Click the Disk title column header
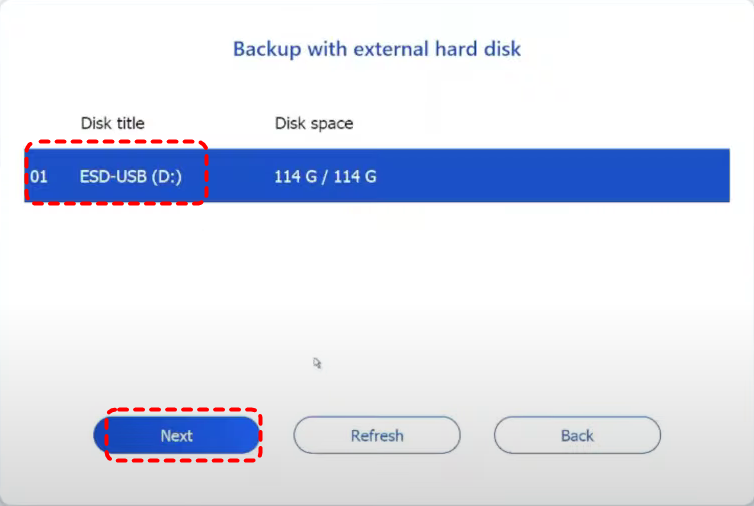The height and width of the screenshot is (506, 754). (112, 124)
